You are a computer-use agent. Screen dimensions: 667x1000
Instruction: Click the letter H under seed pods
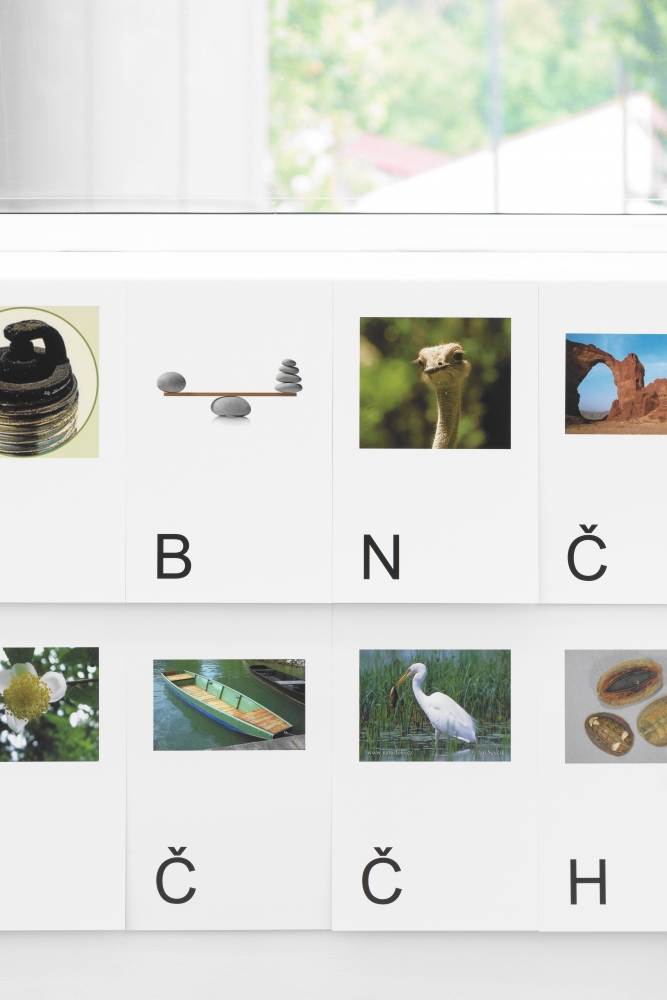click(x=587, y=881)
